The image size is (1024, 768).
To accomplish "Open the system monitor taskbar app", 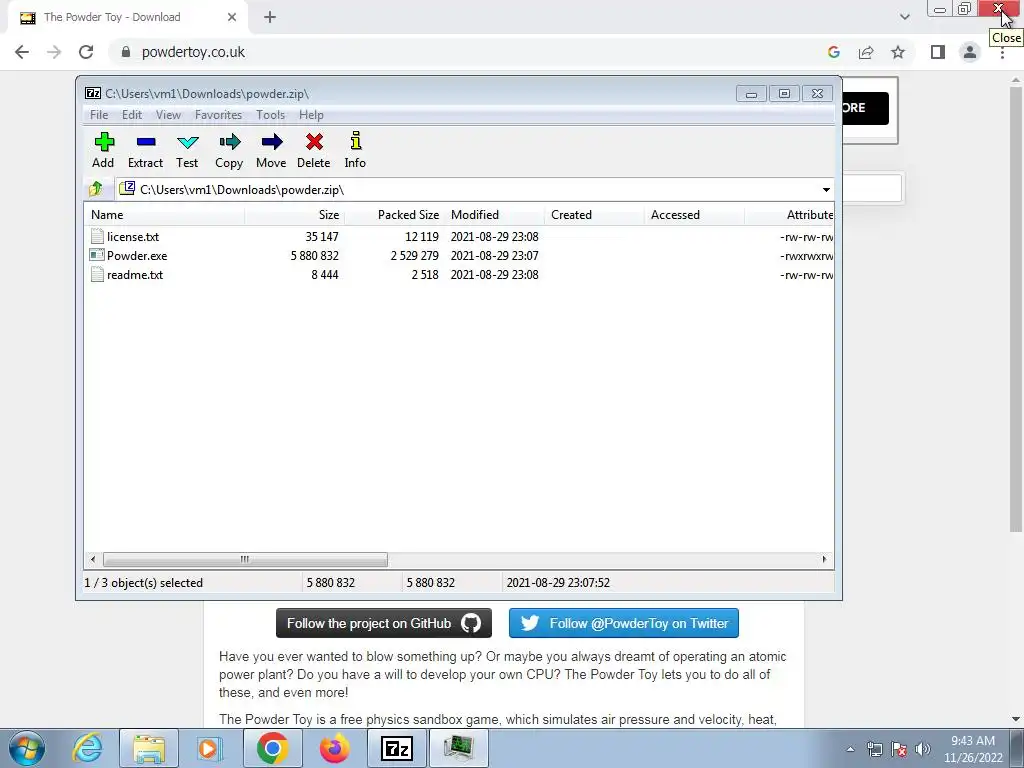I will pos(458,748).
